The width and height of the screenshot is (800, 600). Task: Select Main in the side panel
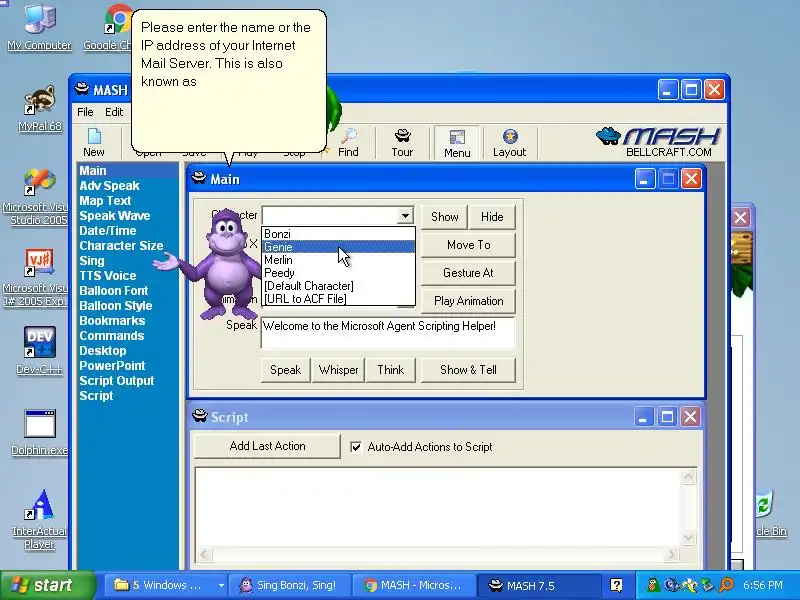(128, 170)
